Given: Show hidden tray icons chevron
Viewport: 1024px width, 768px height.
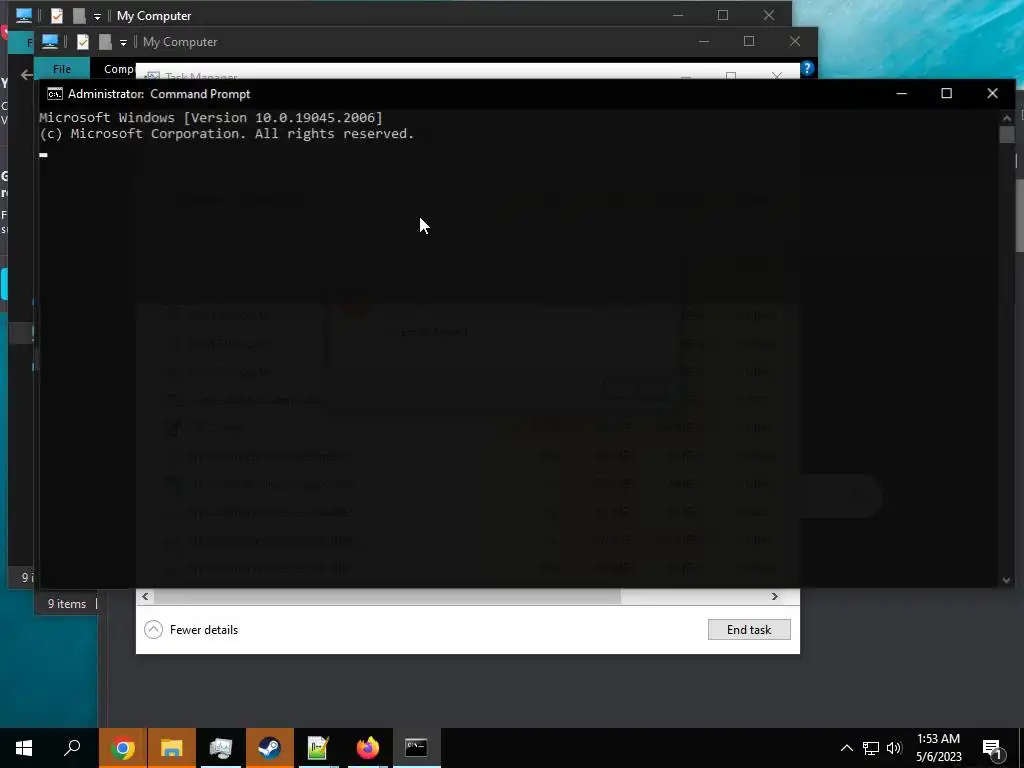Looking at the screenshot, I should (x=846, y=748).
